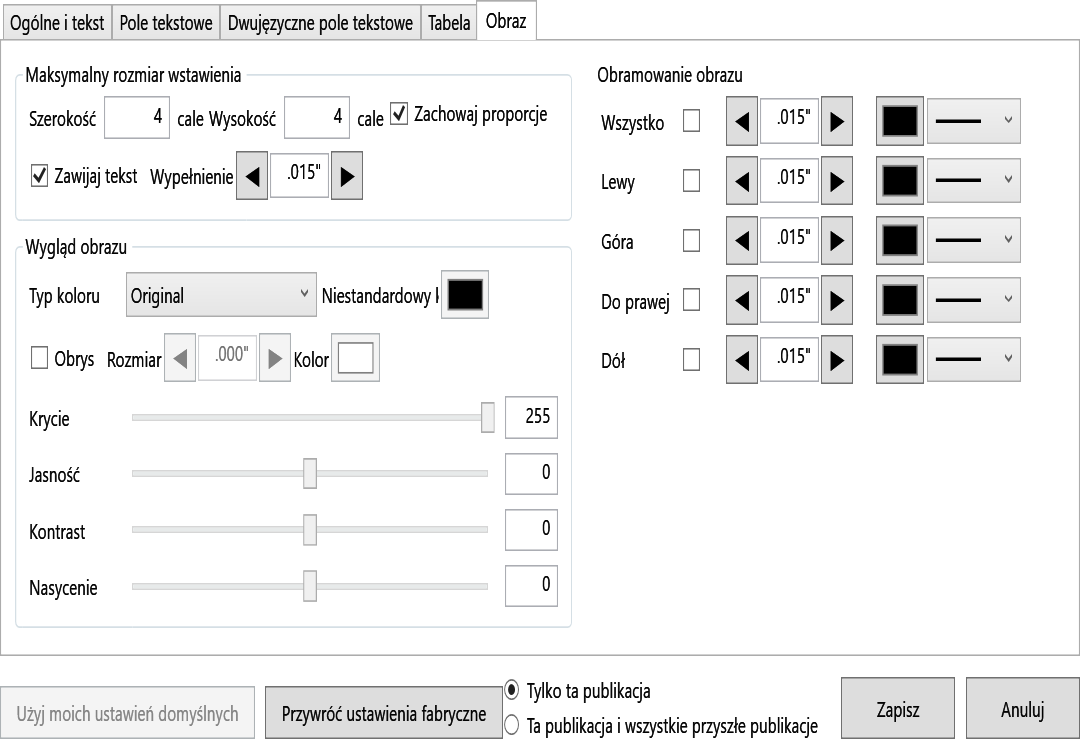Click the Krycie value field 255

pos(531,417)
